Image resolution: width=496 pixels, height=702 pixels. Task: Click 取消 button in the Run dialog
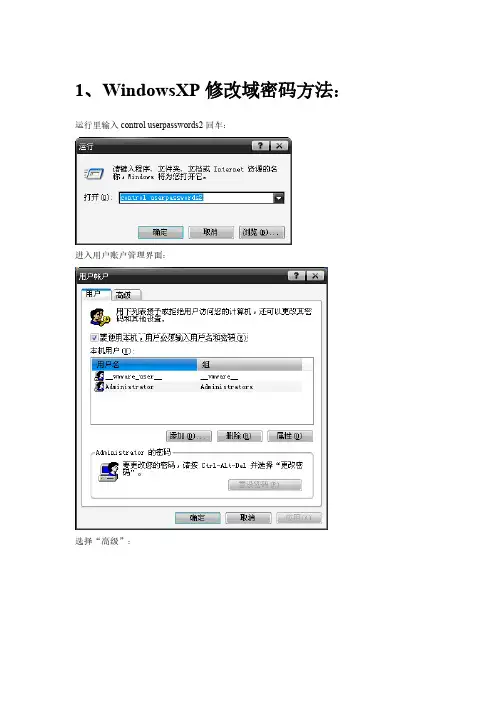click(x=211, y=232)
